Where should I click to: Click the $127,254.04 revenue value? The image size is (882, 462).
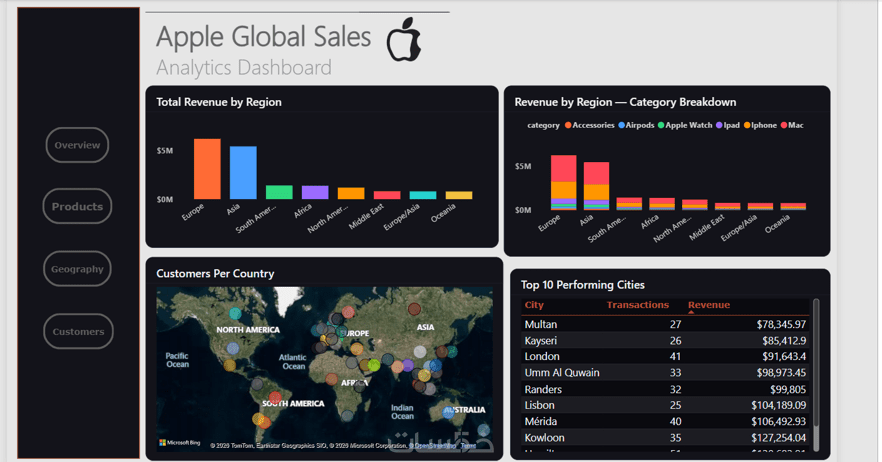tap(778, 438)
